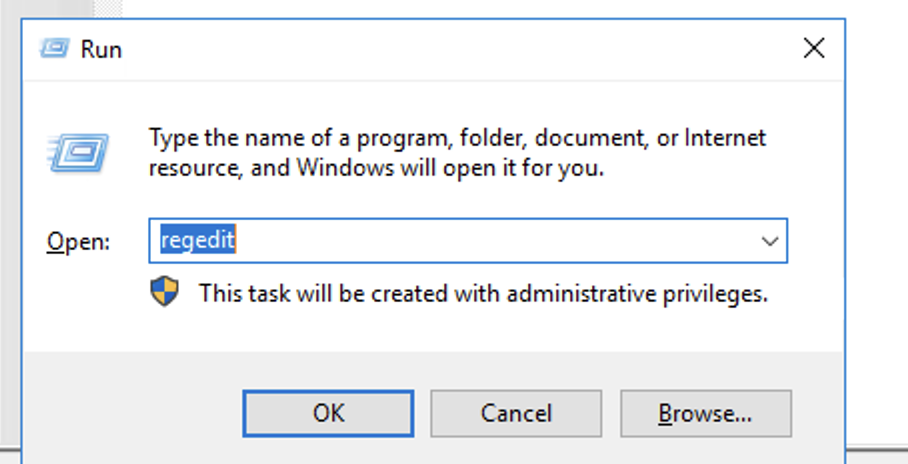The height and width of the screenshot is (464, 908).
Task: Open the Browse... file picker
Action: [x=705, y=412]
